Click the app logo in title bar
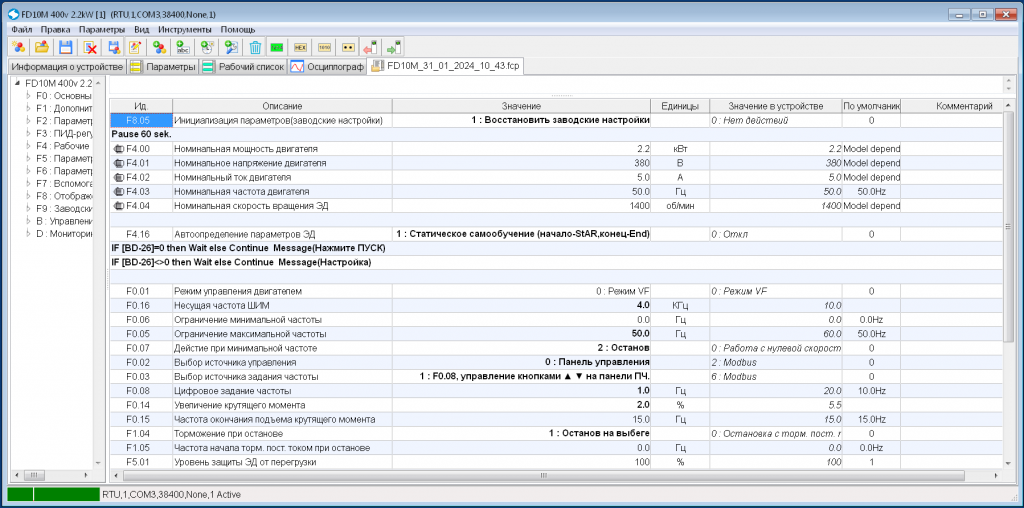 pos(12,14)
